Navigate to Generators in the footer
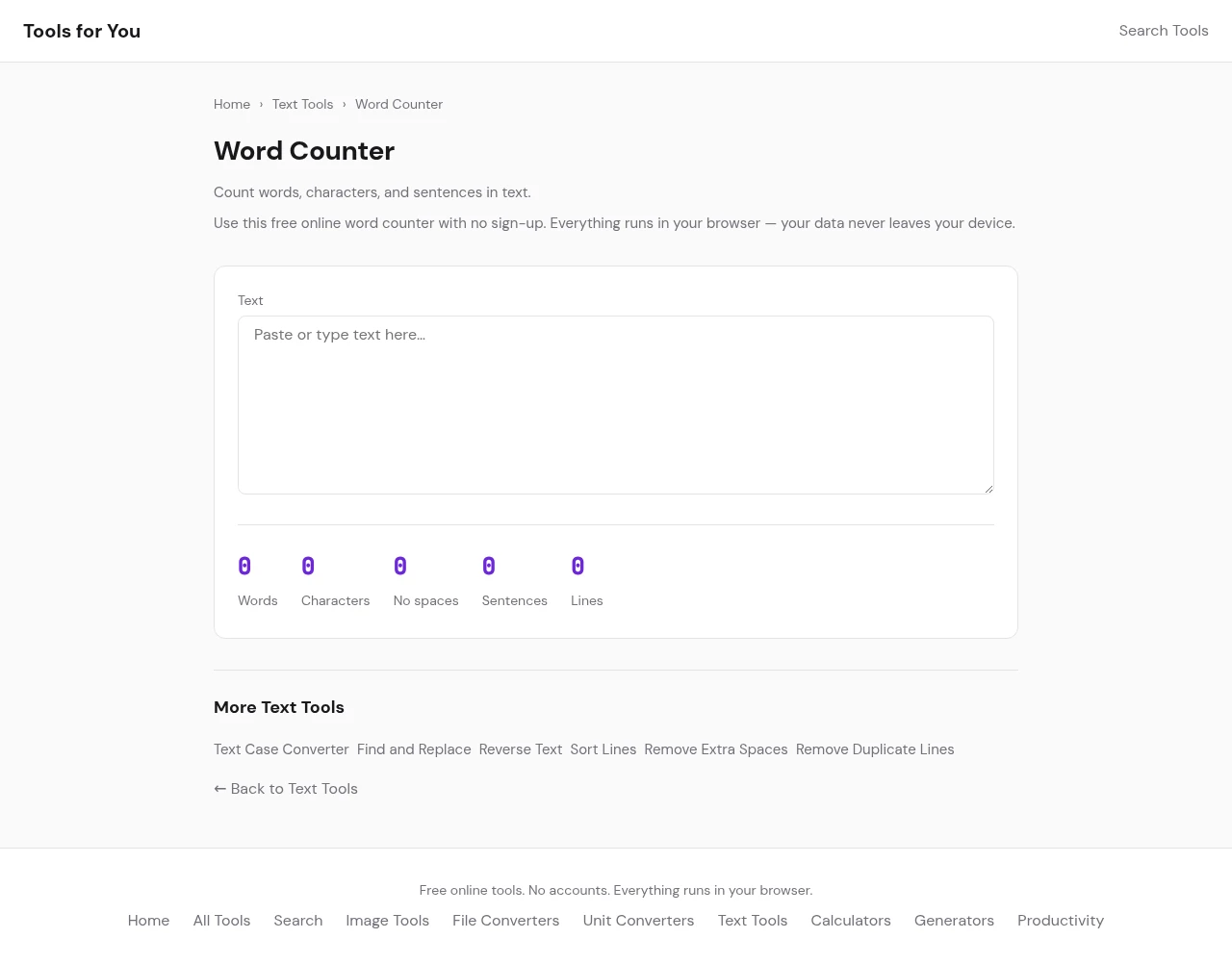The image size is (1232, 964). click(x=954, y=921)
